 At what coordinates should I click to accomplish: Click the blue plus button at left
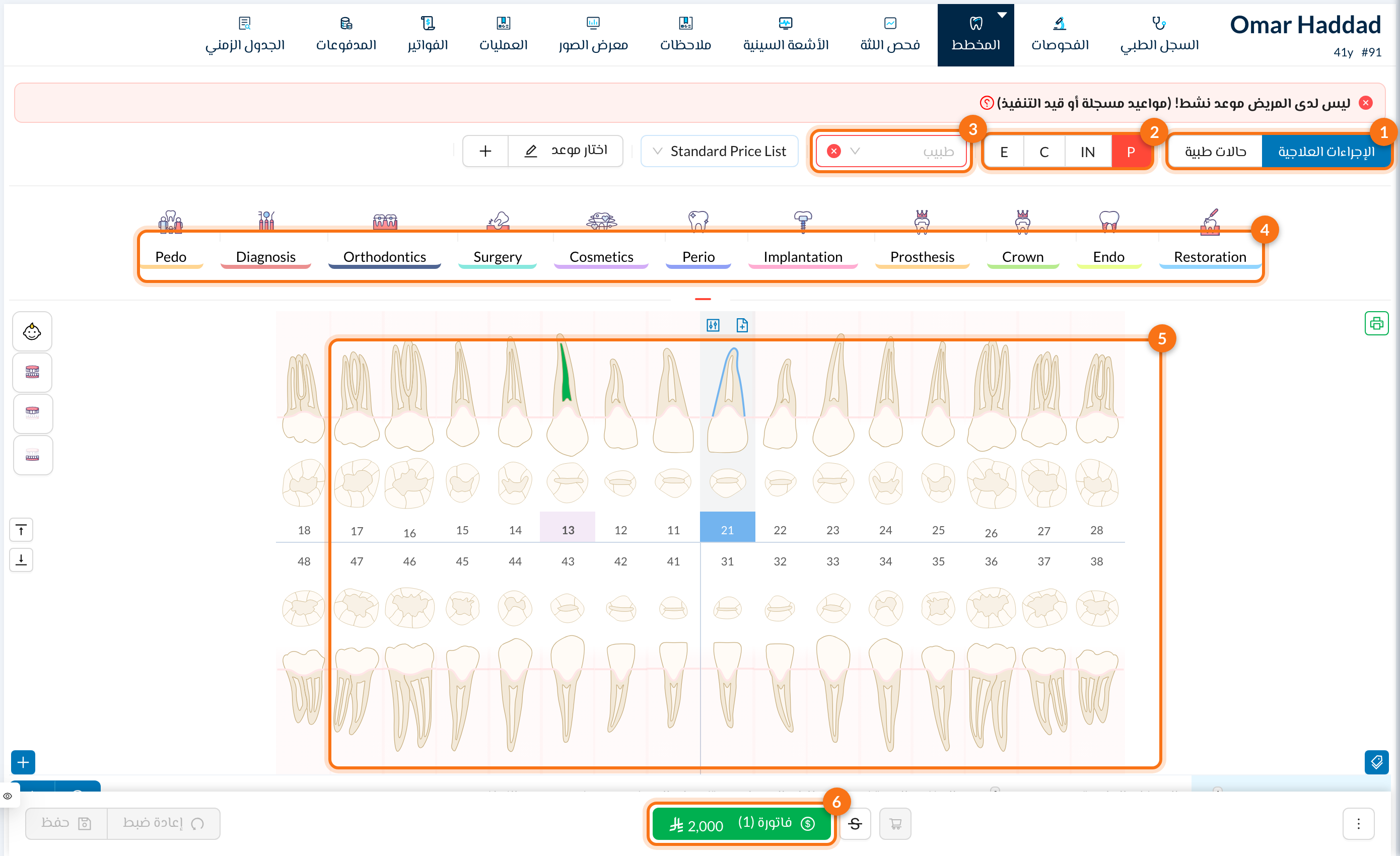pyautogui.click(x=23, y=762)
